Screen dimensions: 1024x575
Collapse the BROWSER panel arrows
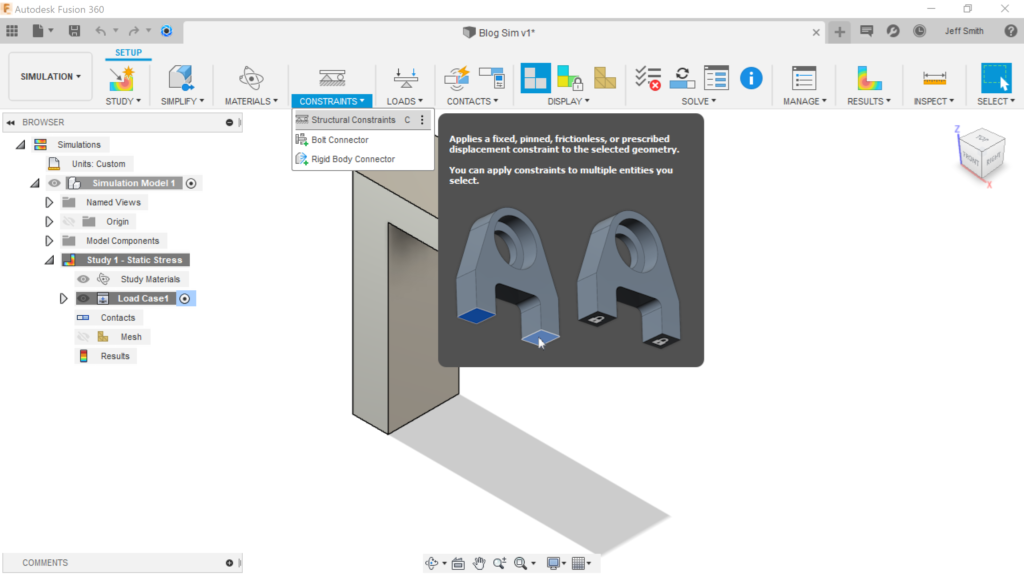coord(10,122)
